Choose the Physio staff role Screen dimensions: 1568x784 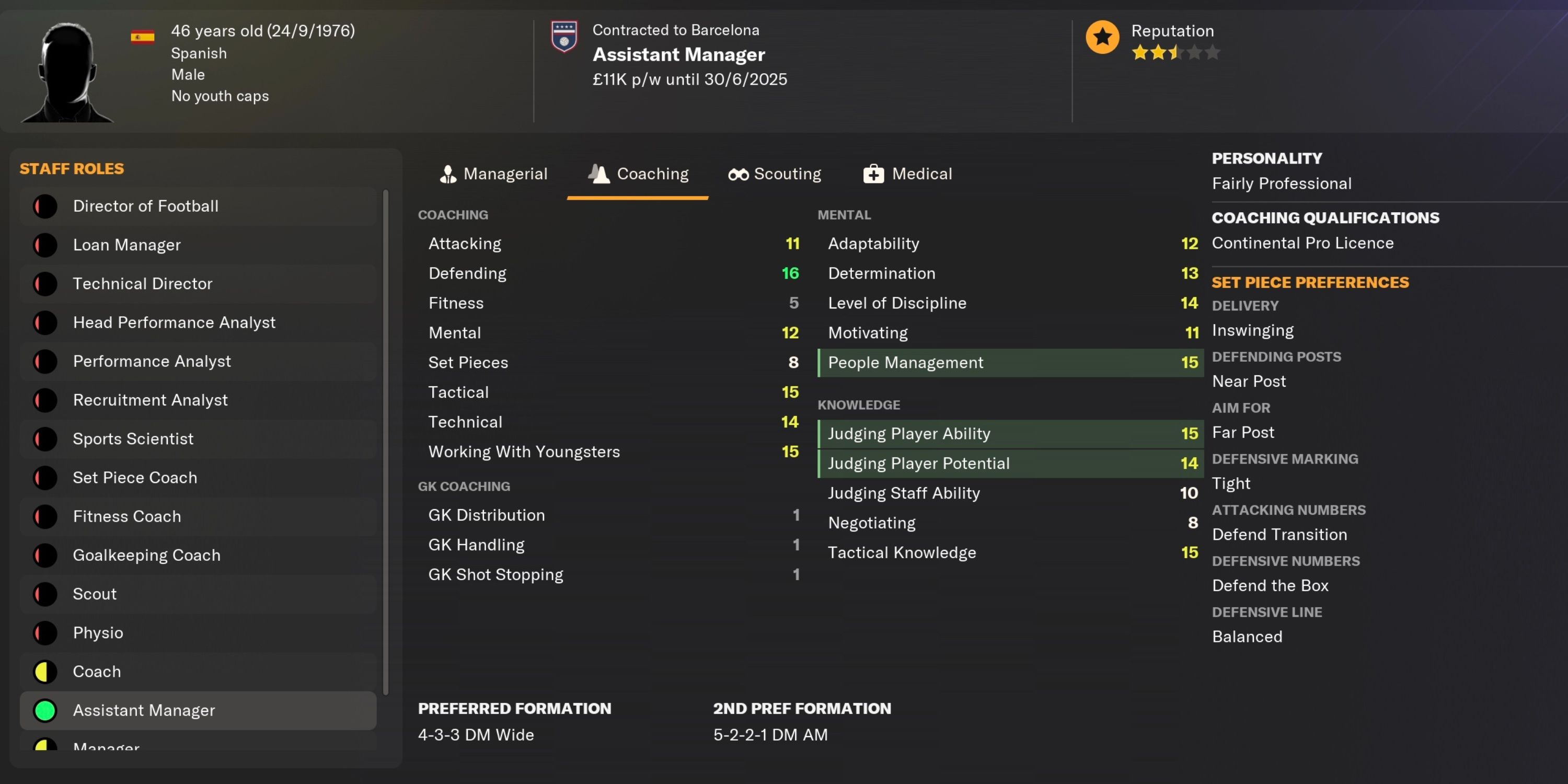[98, 633]
